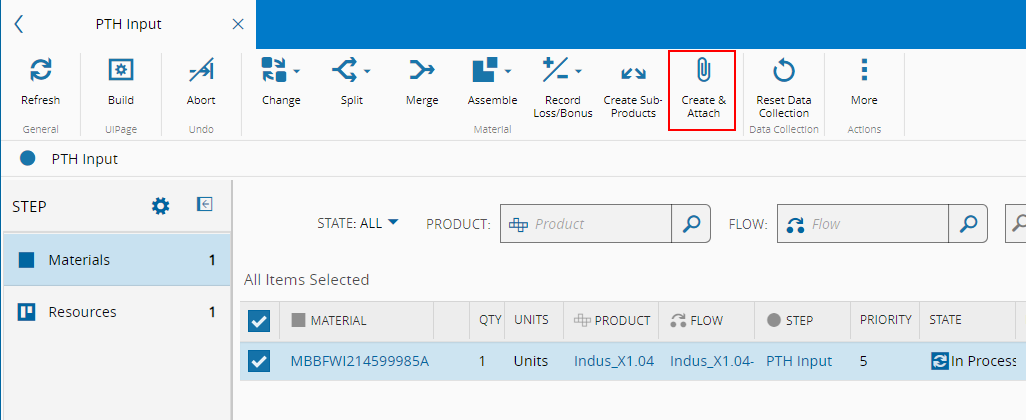
Task: Click the Refresh toolbar icon
Action: [x=41, y=71]
